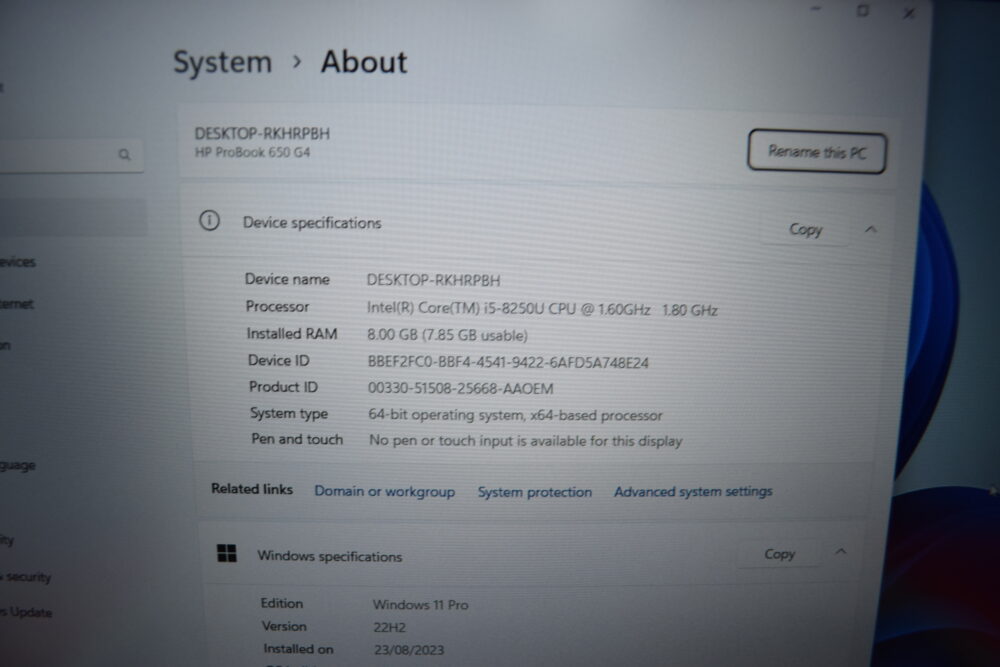
Task: Select the device name value DESKTOP-RKHRPBH in specifications
Action: pyautogui.click(x=434, y=281)
